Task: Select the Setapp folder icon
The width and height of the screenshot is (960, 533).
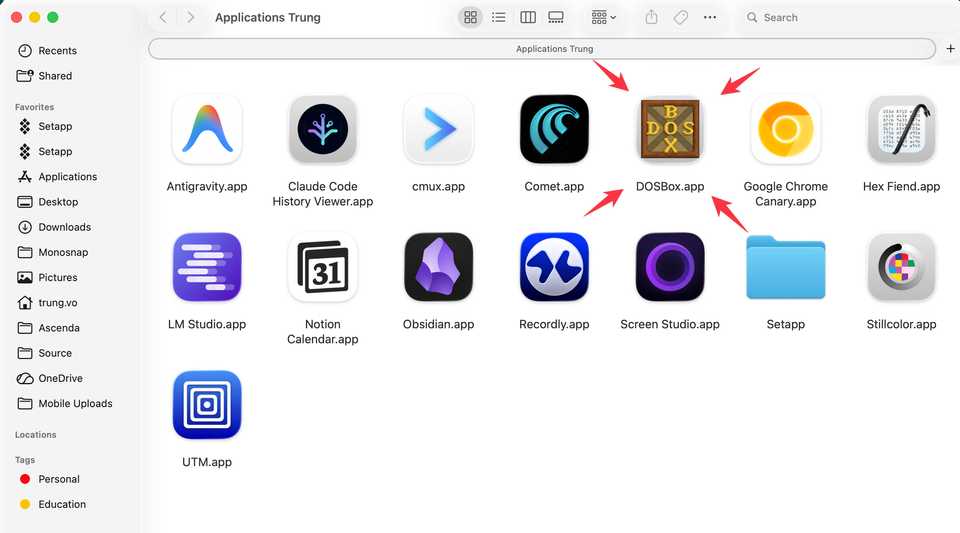Action: (x=786, y=267)
